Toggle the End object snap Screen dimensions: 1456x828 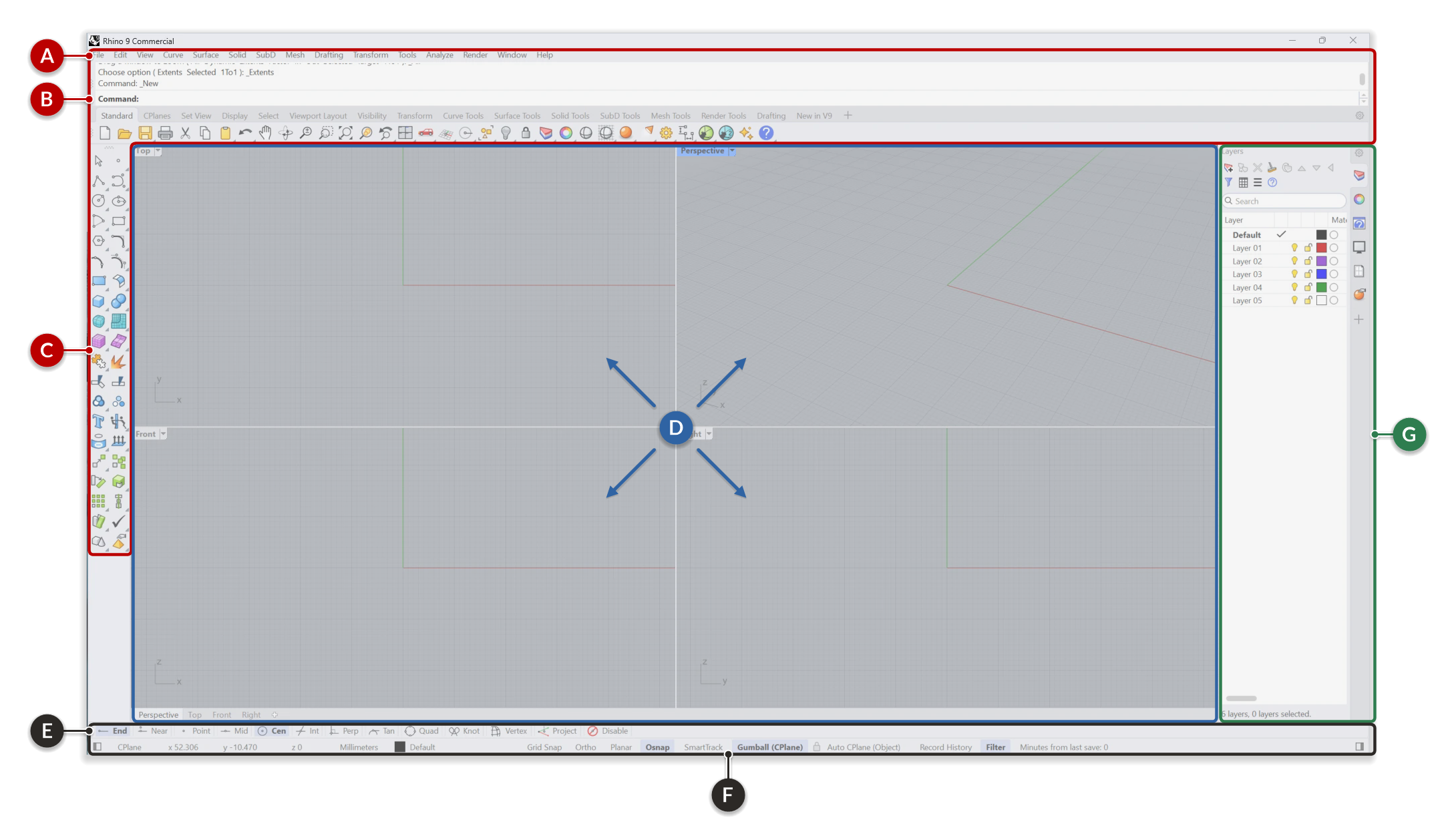coord(112,731)
